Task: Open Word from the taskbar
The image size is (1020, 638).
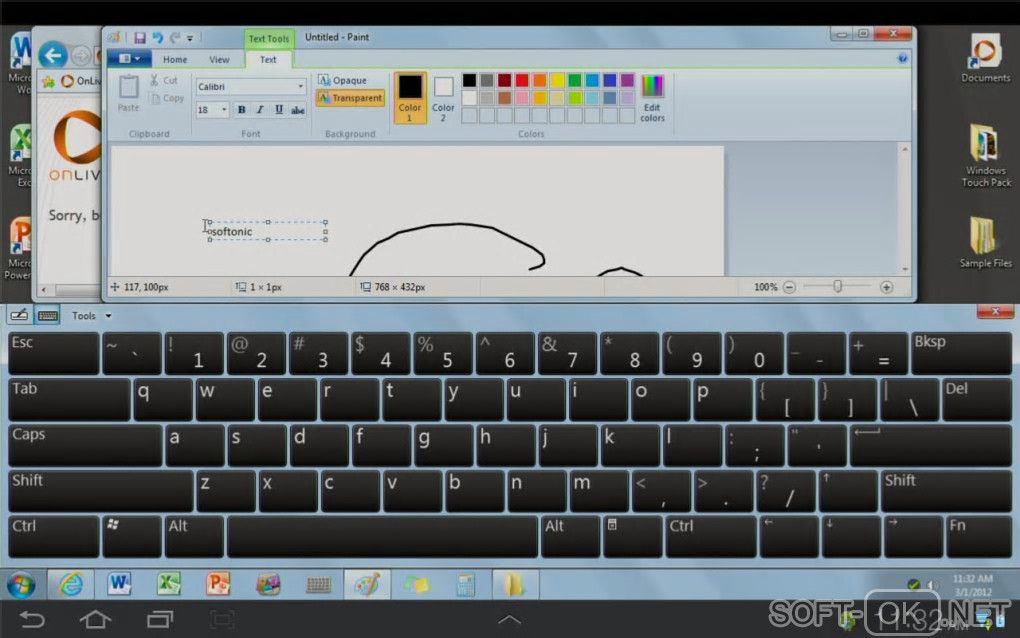Action: tap(119, 585)
